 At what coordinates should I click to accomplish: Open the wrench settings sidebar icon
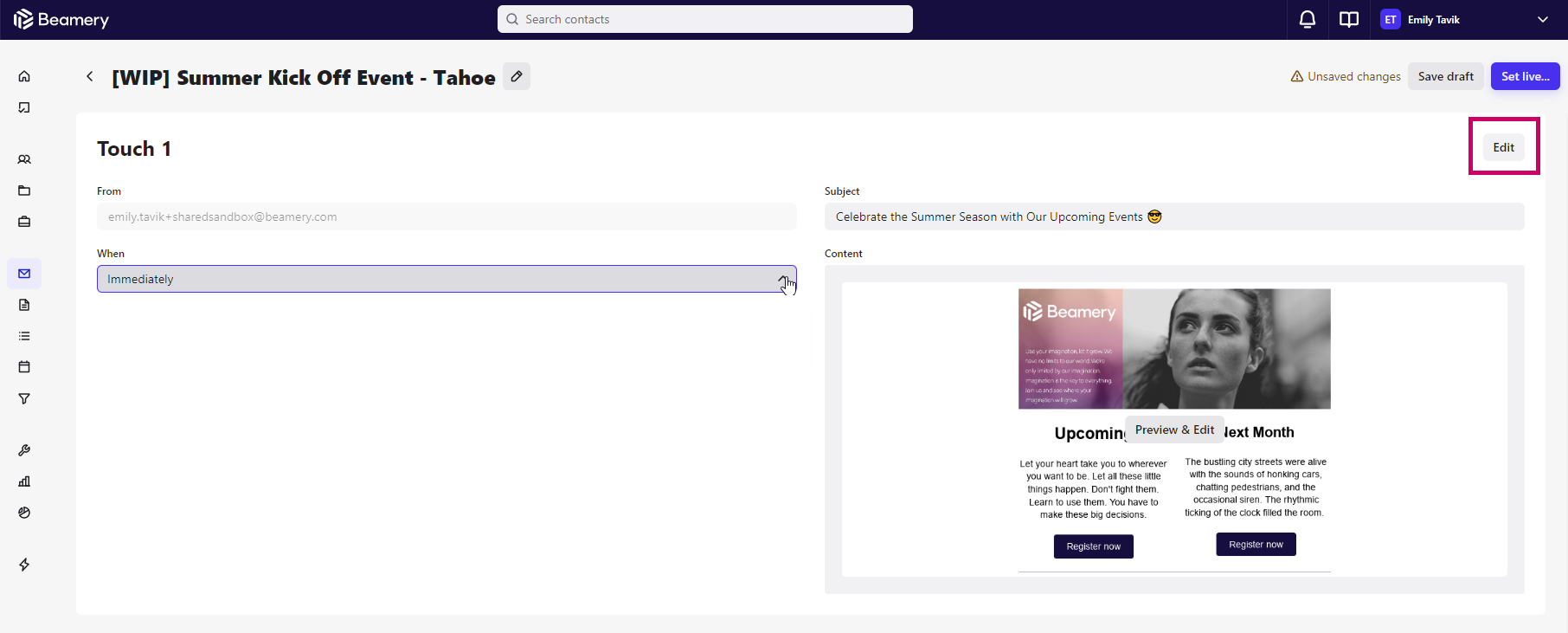pos(24,450)
